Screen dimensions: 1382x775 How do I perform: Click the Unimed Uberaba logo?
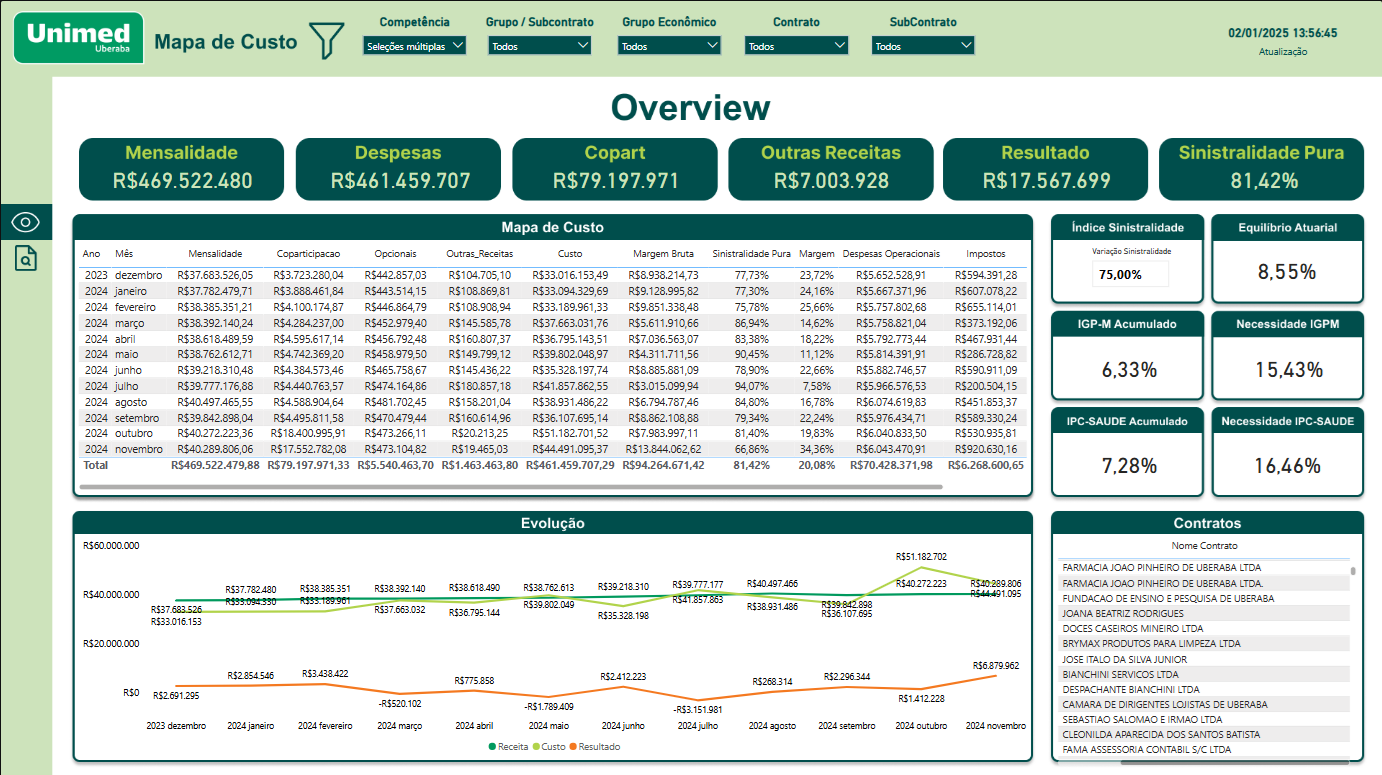pyautogui.click(x=78, y=38)
